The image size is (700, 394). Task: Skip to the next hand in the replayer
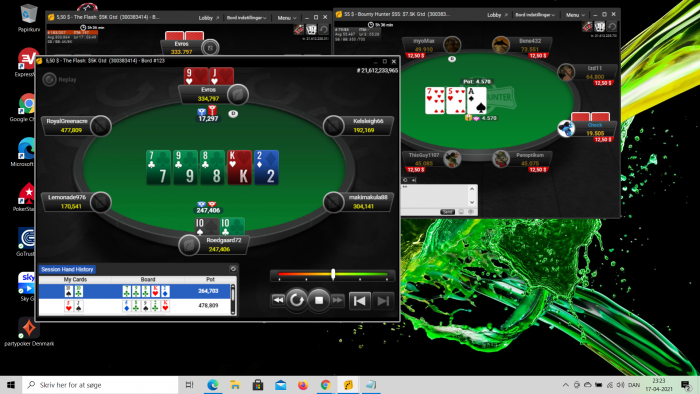383,301
